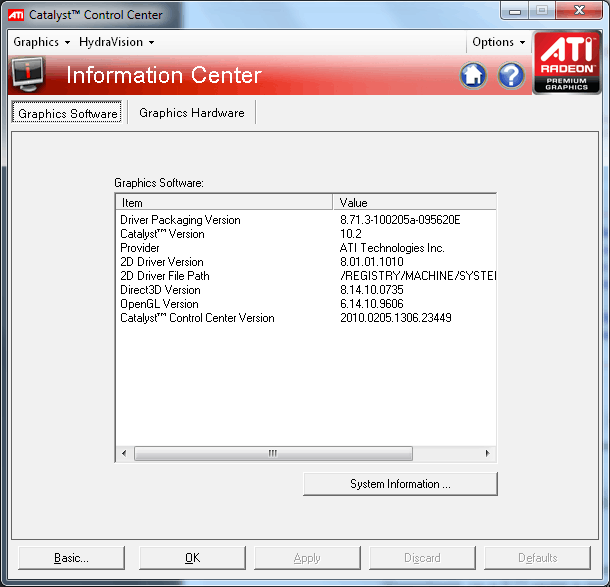Click the value 10.2
The width and height of the screenshot is (610, 587).
click(351, 234)
